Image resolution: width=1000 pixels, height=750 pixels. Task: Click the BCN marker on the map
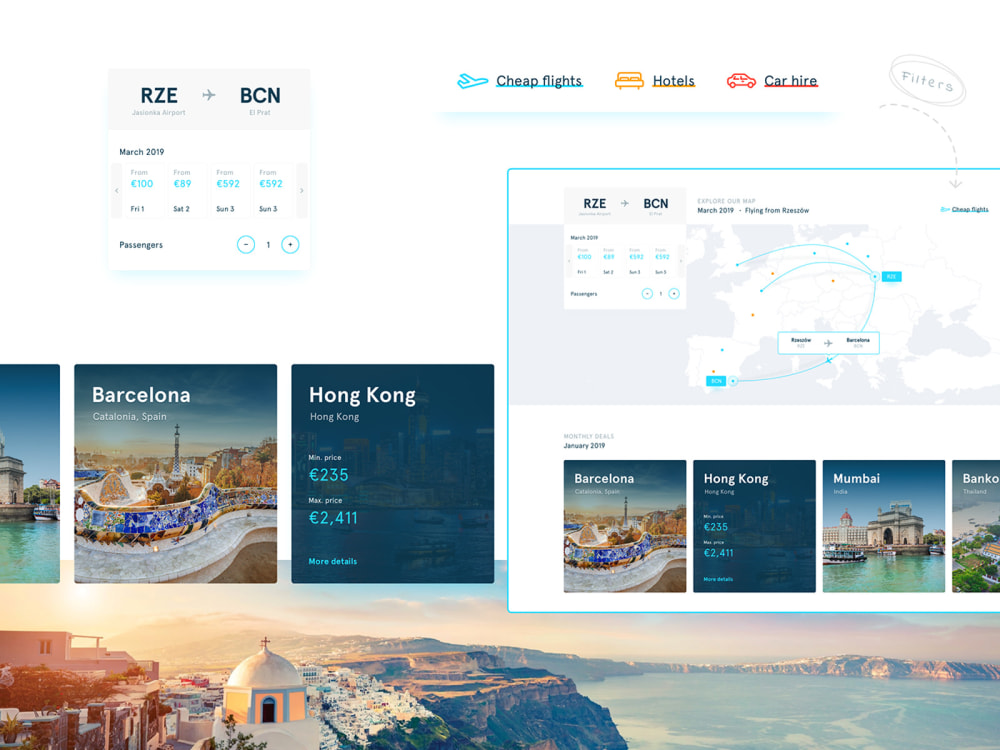tap(716, 381)
